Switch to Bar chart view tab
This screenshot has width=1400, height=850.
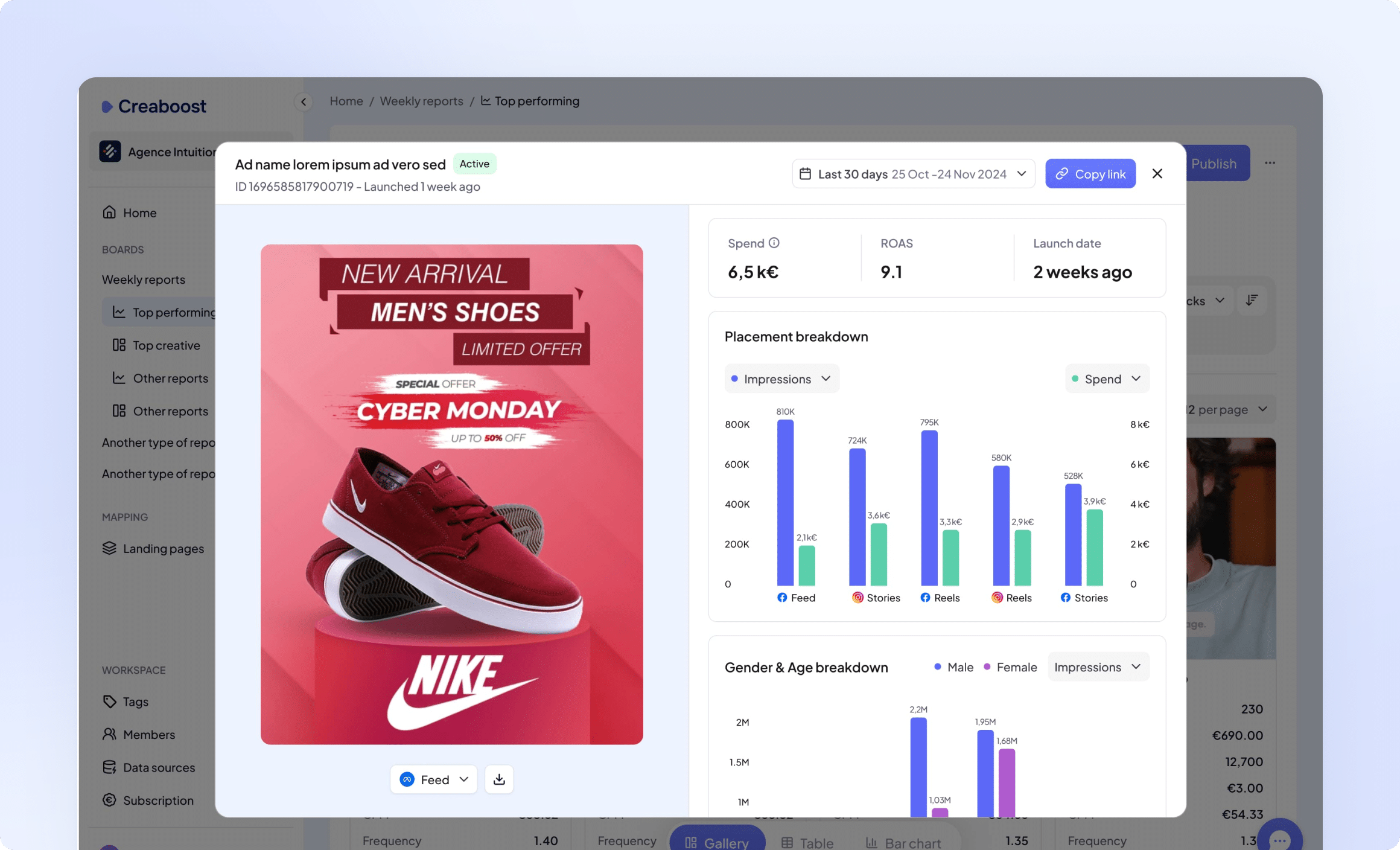coord(903,842)
